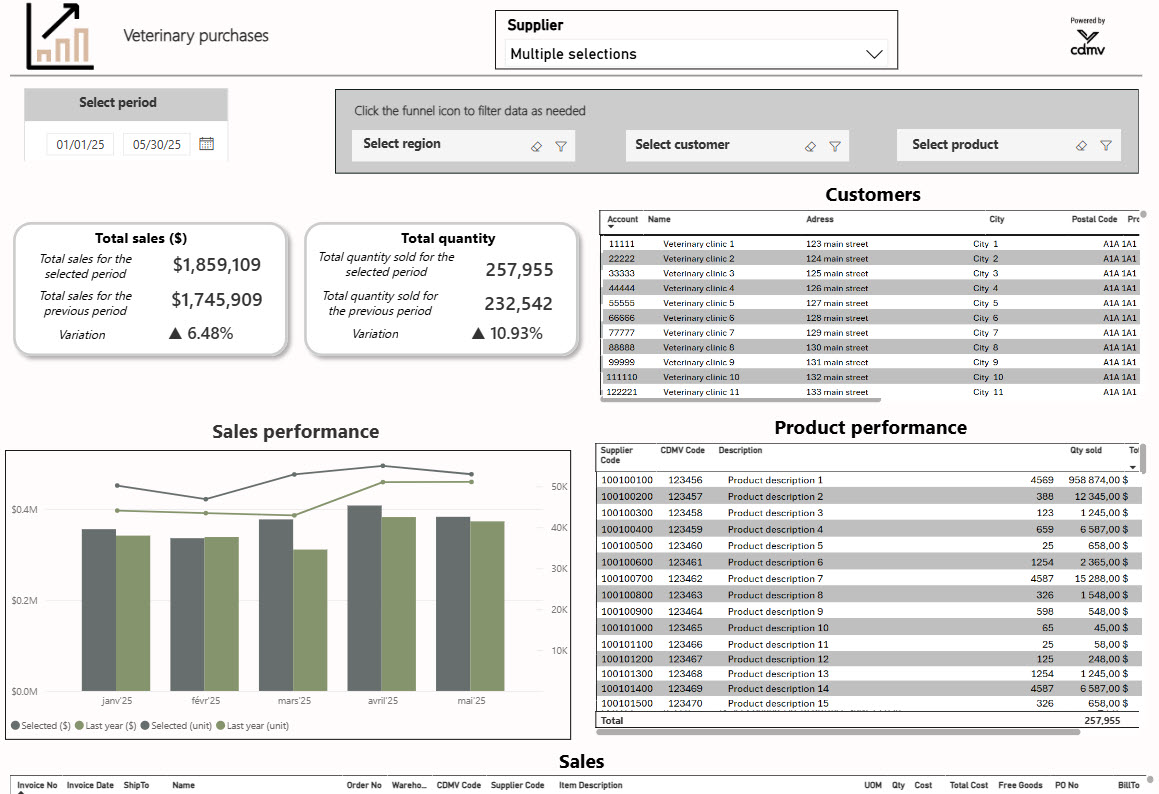Click the eraser icon for Select region

tap(536, 146)
